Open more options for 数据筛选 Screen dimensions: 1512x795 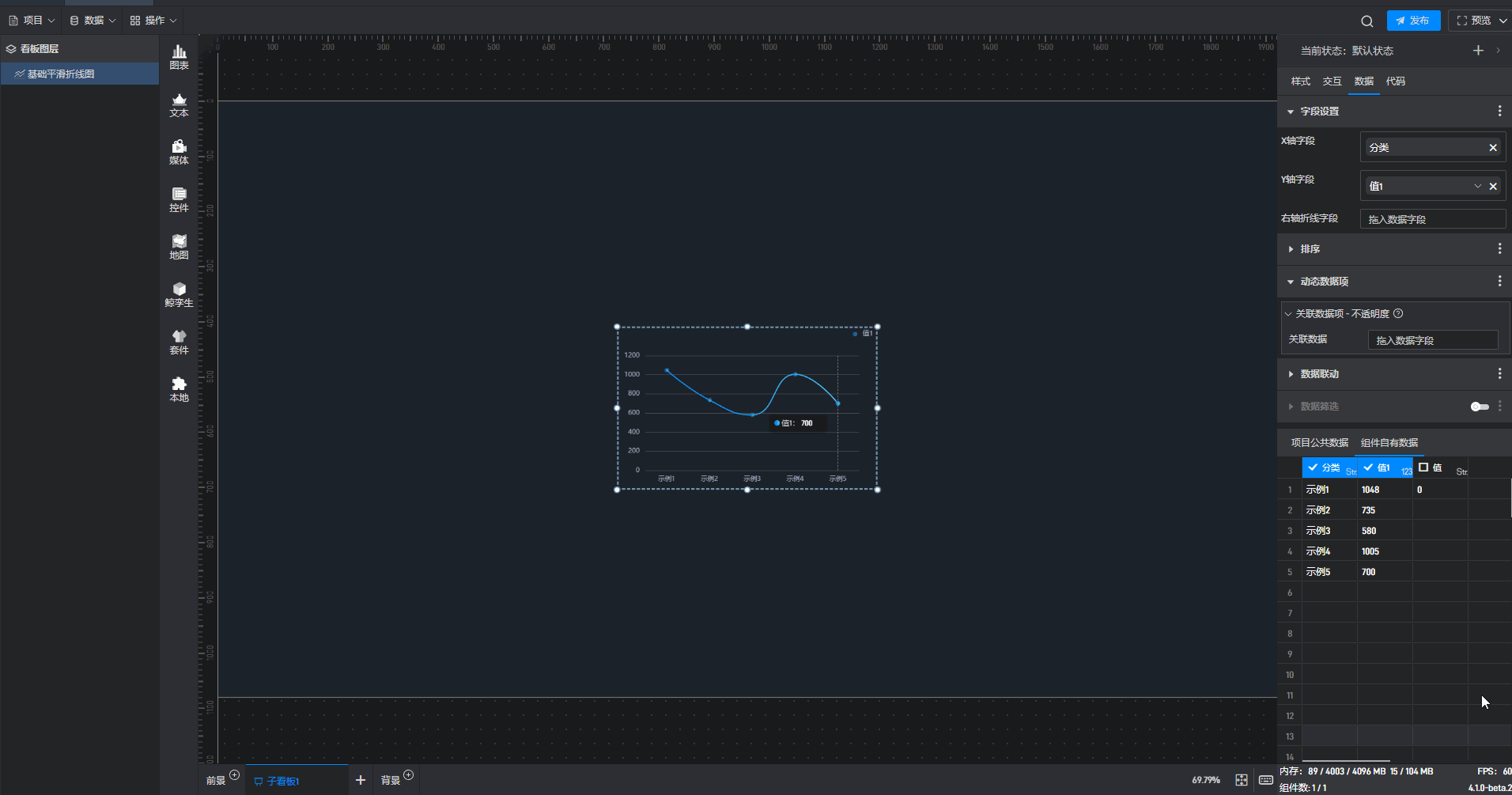pos(1499,407)
